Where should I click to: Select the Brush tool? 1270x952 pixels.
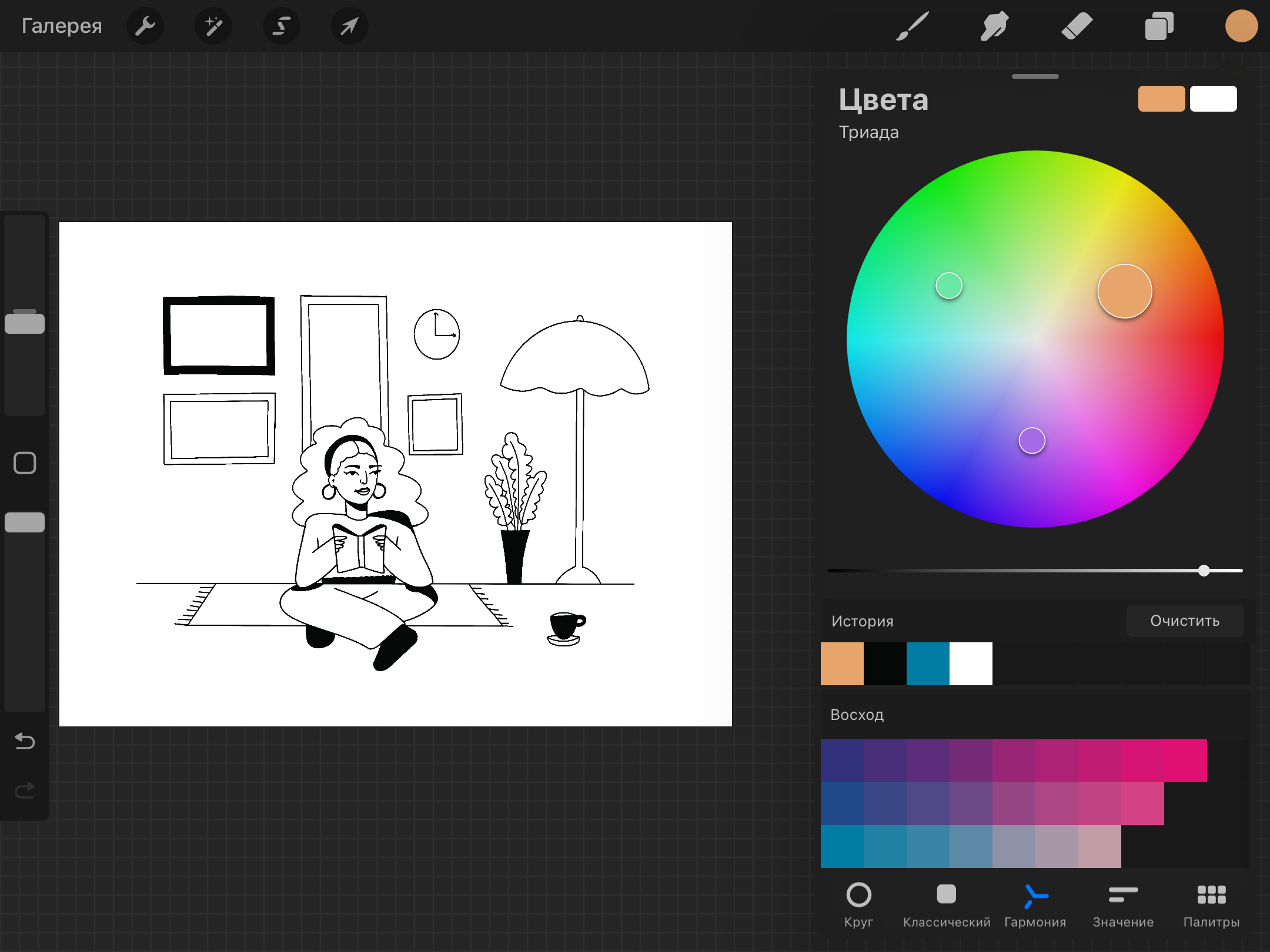(912, 26)
